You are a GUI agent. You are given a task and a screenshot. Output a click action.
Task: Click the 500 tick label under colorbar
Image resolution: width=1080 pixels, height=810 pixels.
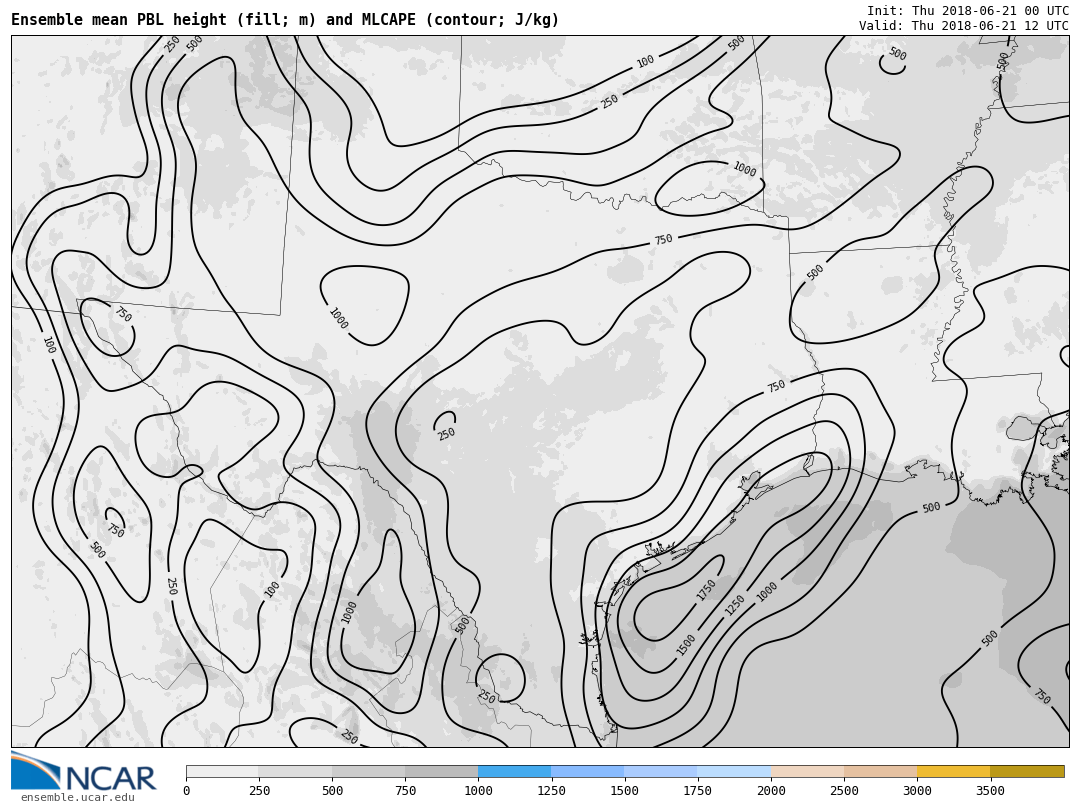[332, 791]
